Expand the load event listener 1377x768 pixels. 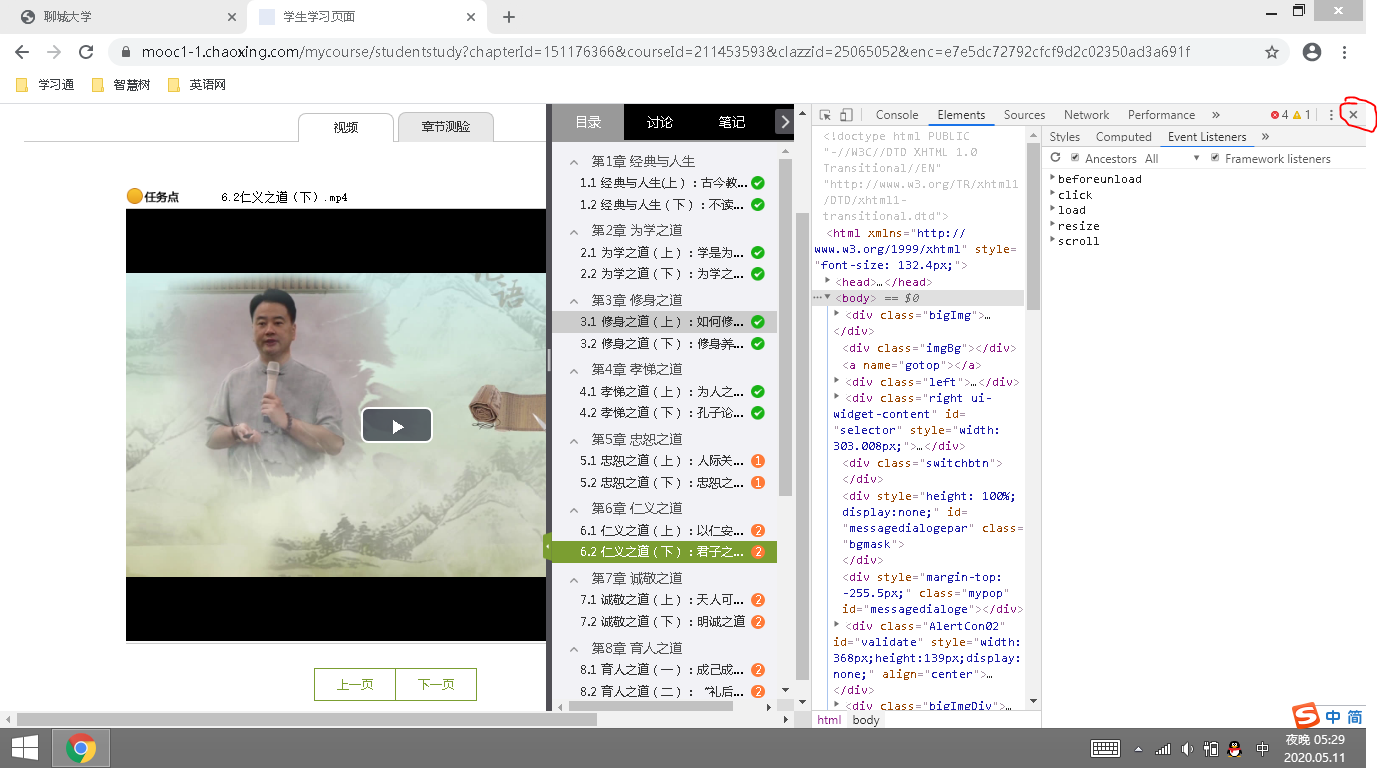[x=1054, y=210]
